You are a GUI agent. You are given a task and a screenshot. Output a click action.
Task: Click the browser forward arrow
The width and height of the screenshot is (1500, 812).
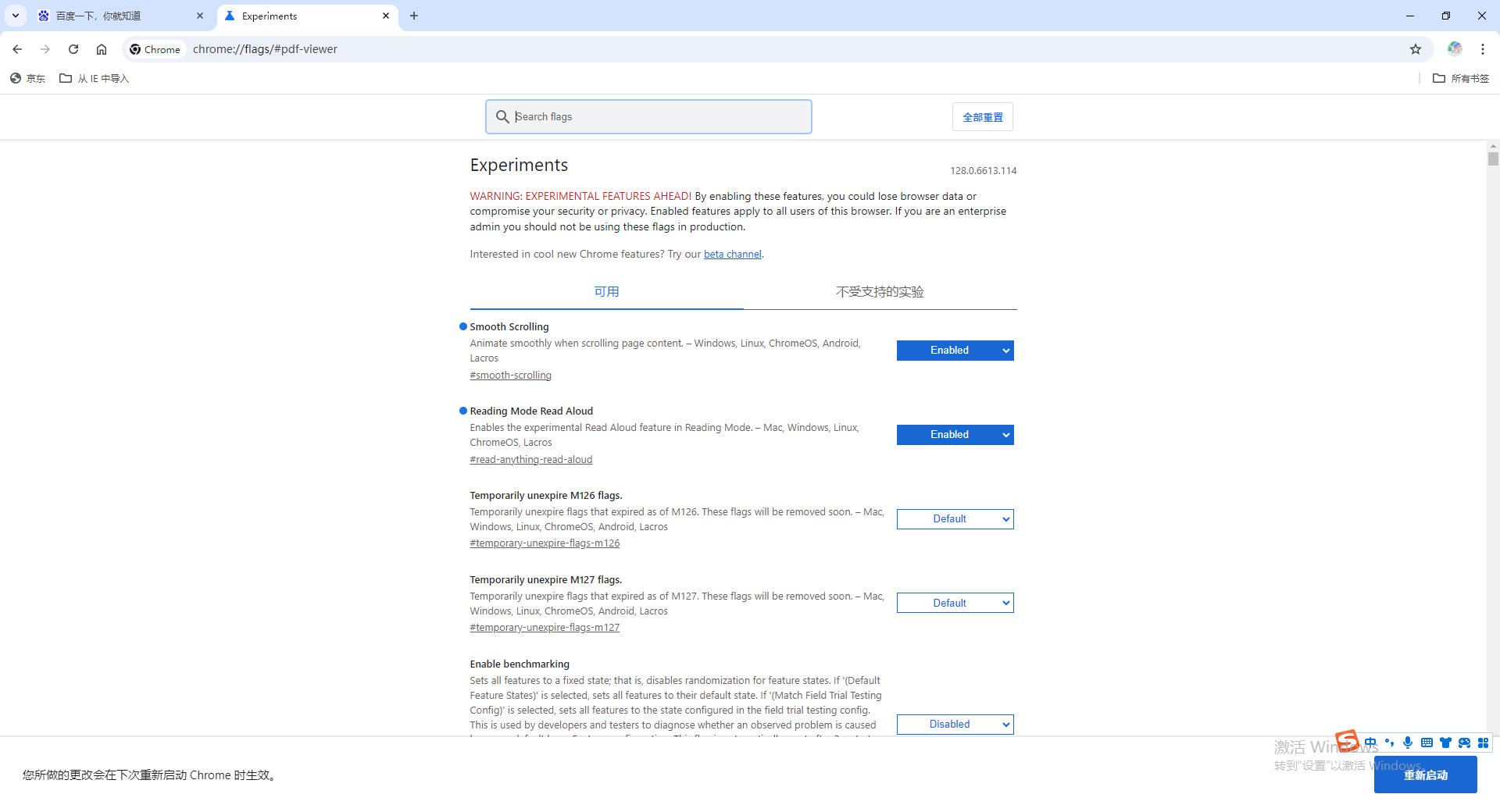coord(45,49)
